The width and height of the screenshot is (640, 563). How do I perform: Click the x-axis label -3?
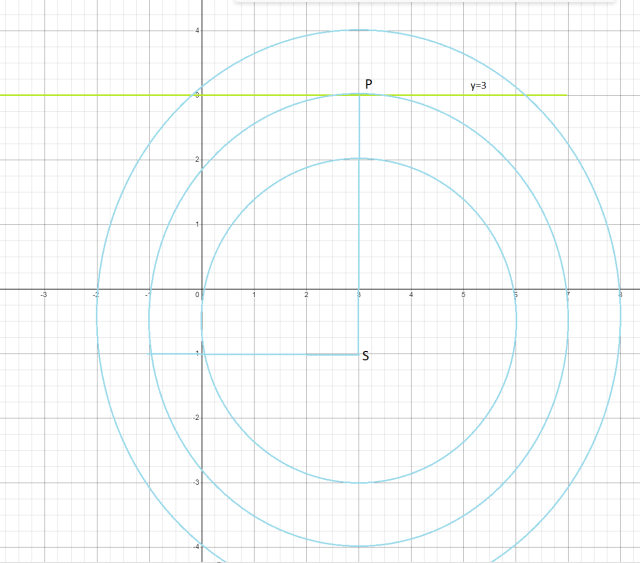click(43, 295)
